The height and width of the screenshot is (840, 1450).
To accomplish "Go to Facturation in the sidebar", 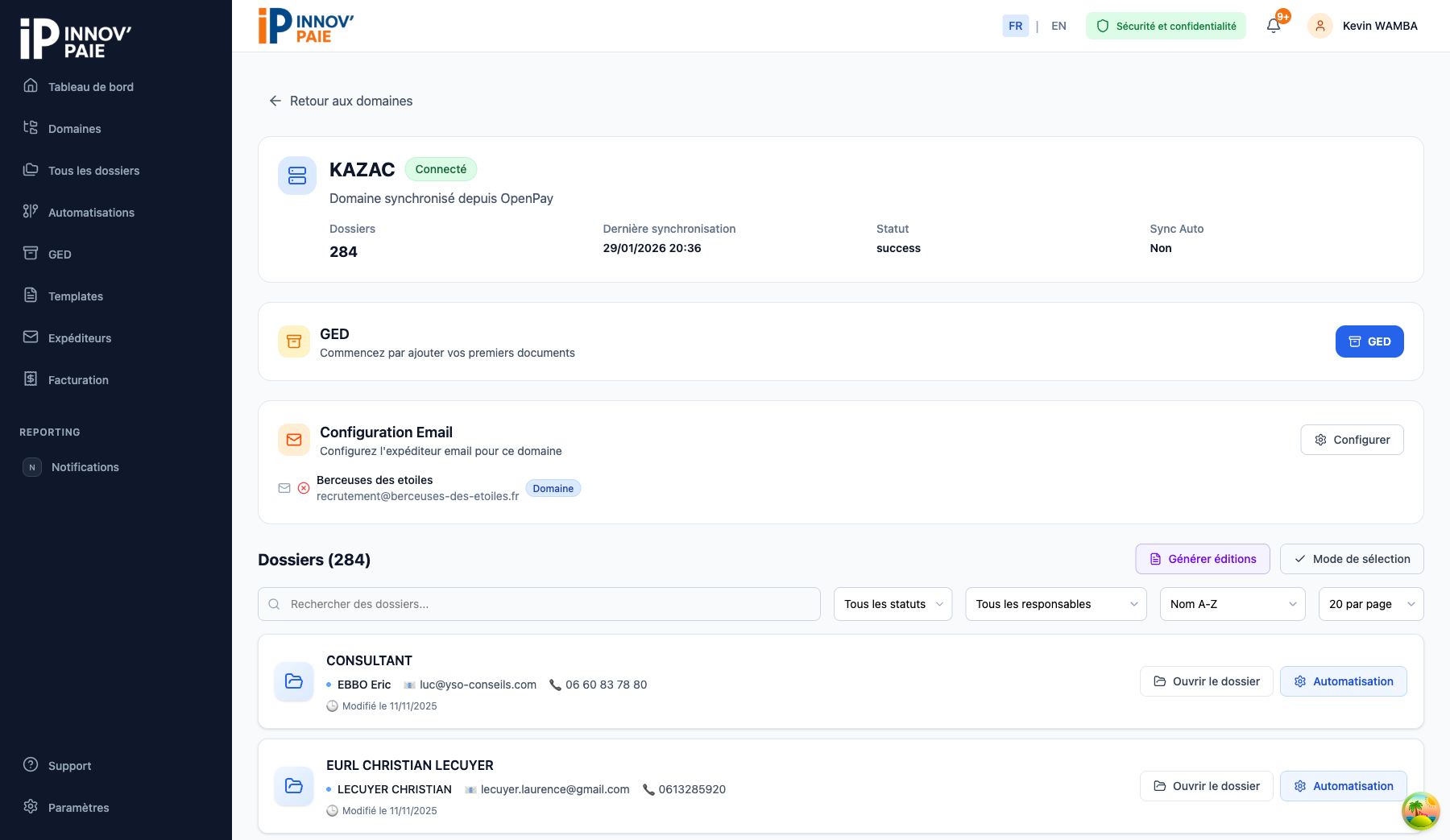I will point(78,380).
